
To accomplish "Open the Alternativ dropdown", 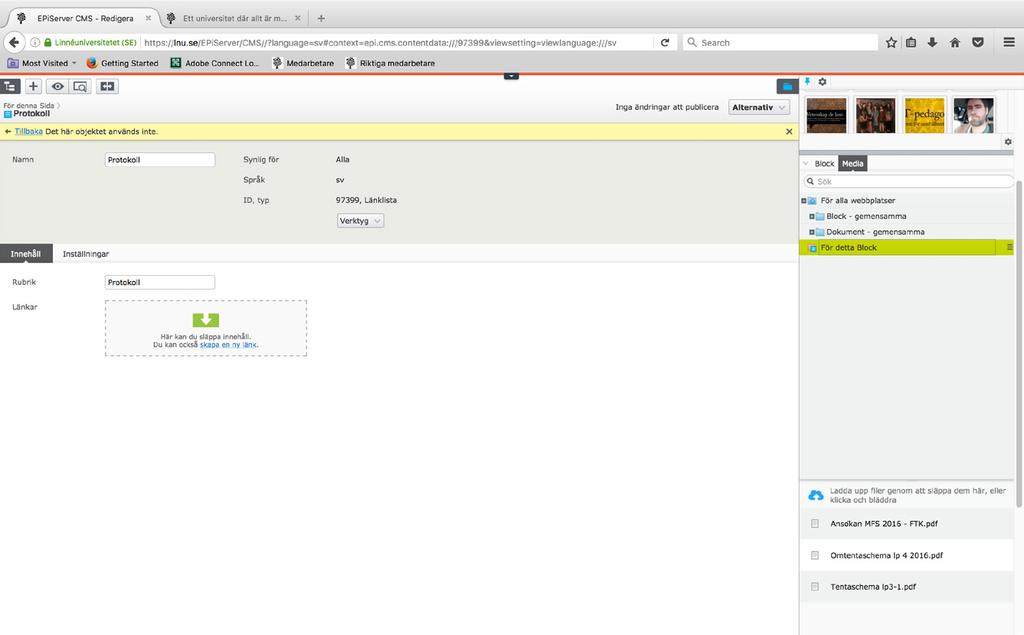I will [x=759, y=107].
